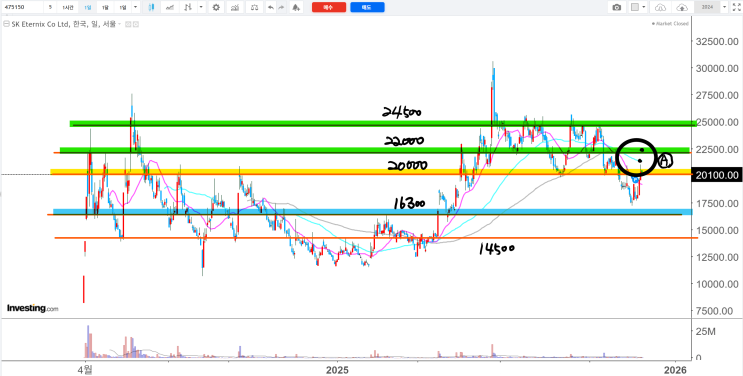Click the 2025 date axis label
Viewport: 743px width, 376px height.
(337, 369)
